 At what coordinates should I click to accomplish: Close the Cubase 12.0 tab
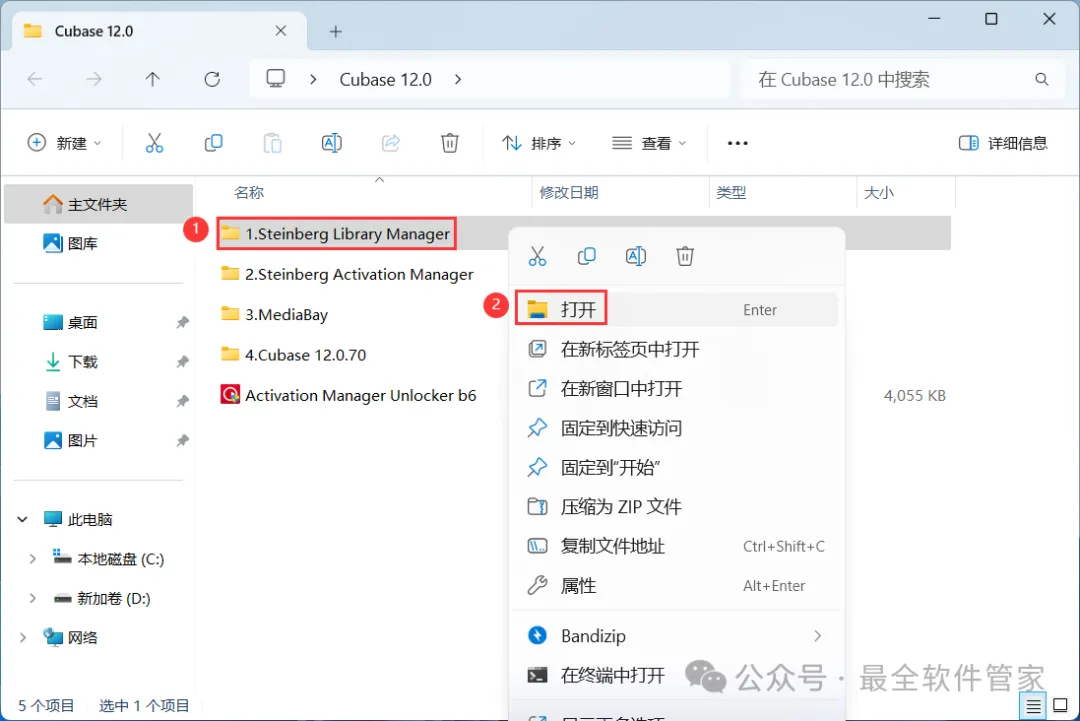(x=281, y=31)
